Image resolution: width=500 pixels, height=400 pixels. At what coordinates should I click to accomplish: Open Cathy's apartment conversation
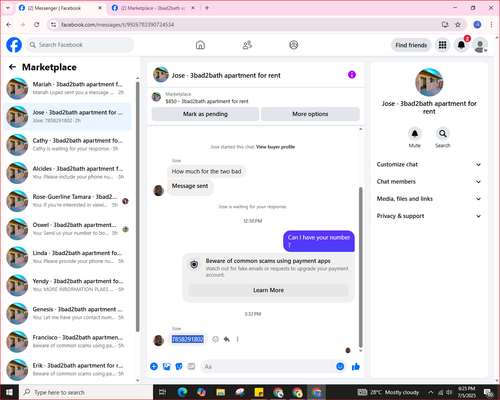coord(67,145)
